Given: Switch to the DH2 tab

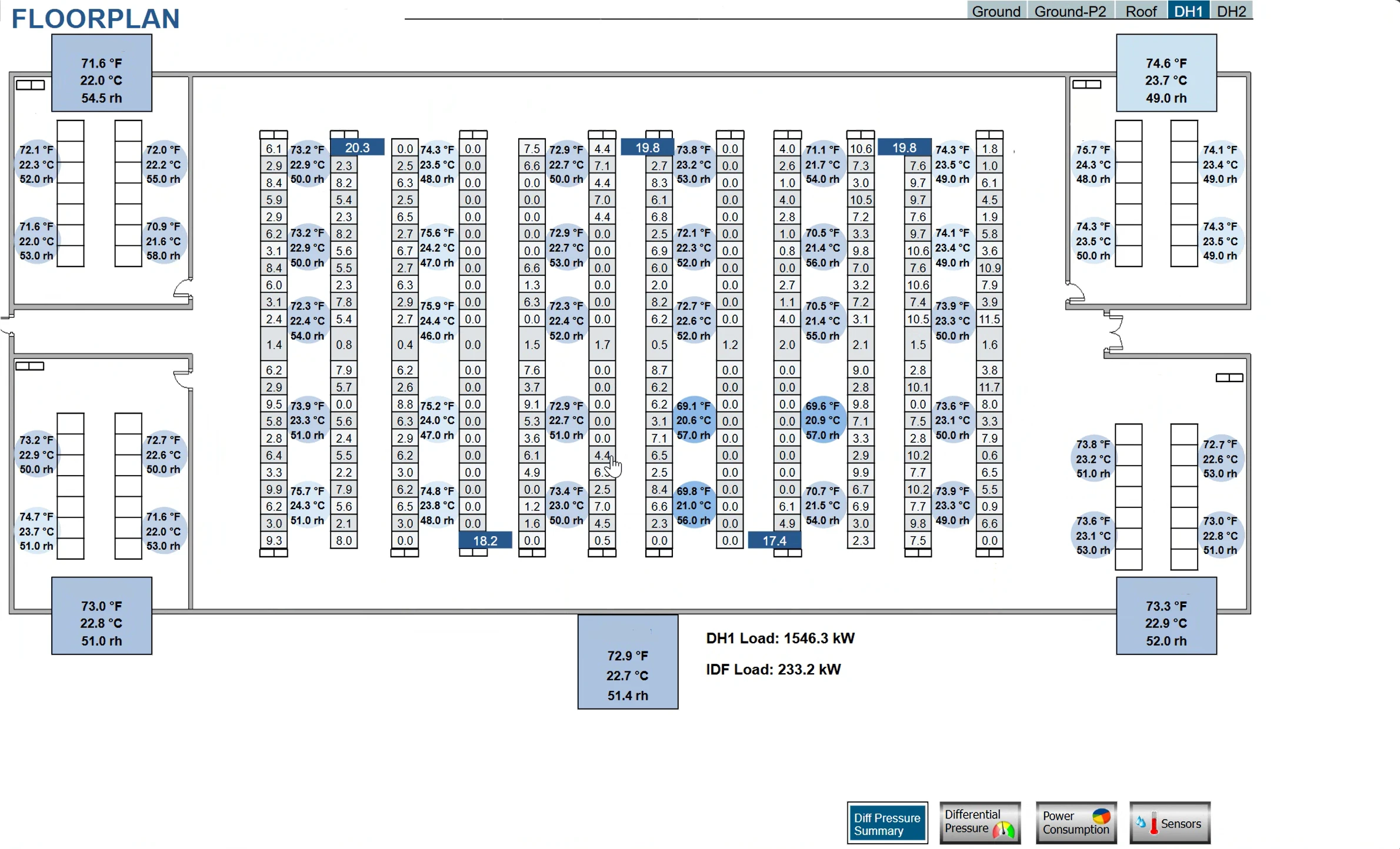Looking at the screenshot, I should [x=1231, y=11].
